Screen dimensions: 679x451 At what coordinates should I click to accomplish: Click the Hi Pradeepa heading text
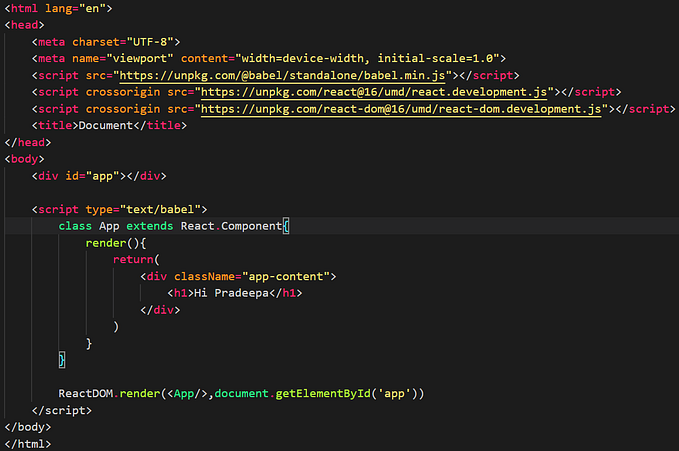click(231, 293)
